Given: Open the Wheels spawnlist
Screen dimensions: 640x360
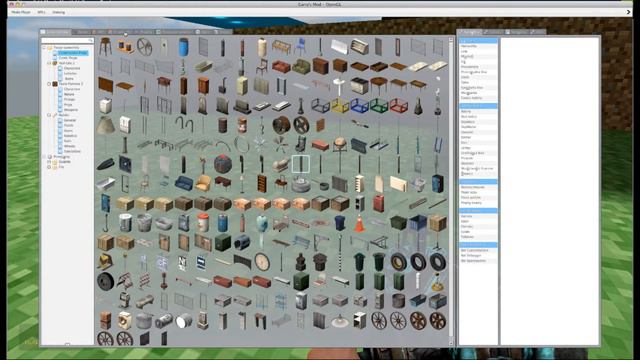Looking at the screenshot, I should tap(69, 146).
